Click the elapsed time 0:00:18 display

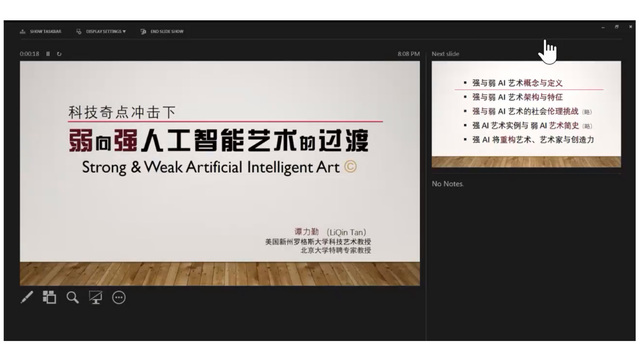pyautogui.click(x=29, y=53)
